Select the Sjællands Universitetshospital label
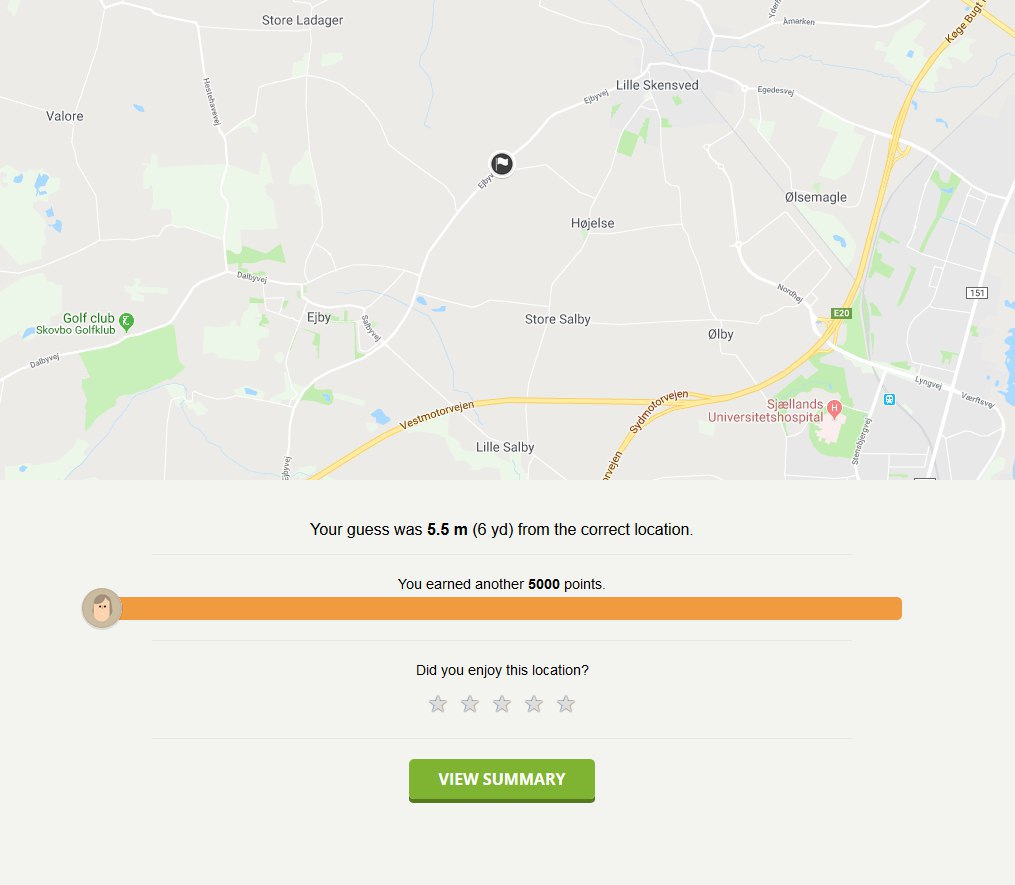1015x885 pixels. coord(766,410)
